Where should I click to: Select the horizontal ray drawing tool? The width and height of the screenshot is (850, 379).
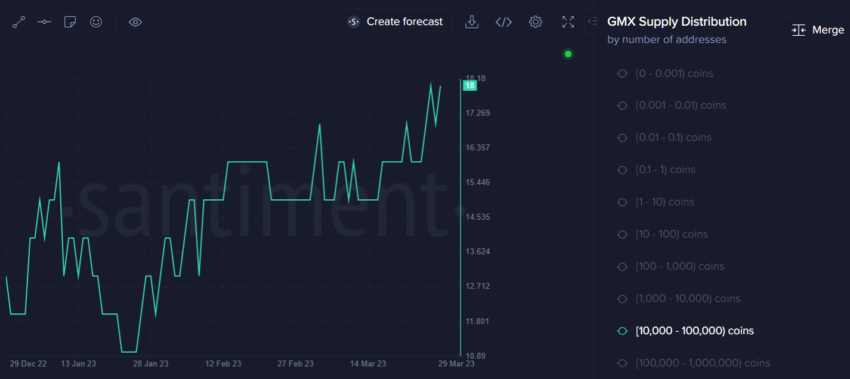coord(44,22)
